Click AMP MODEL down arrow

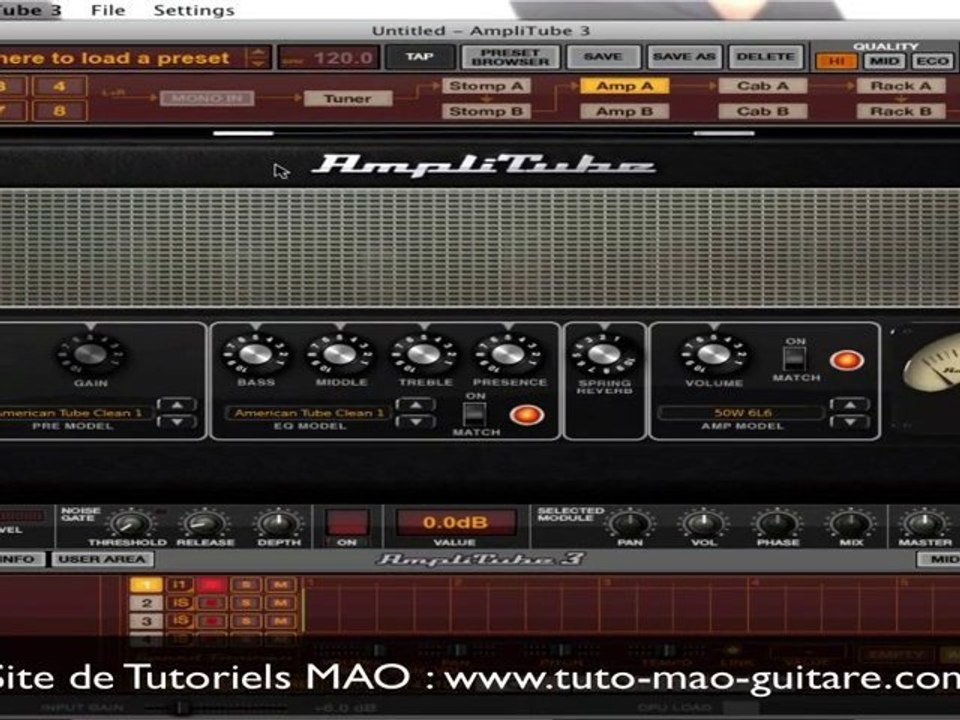pos(850,421)
